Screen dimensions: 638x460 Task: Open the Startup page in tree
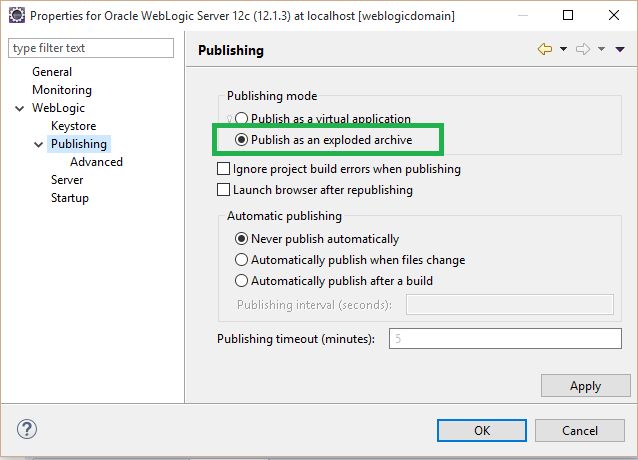[x=70, y=198]
